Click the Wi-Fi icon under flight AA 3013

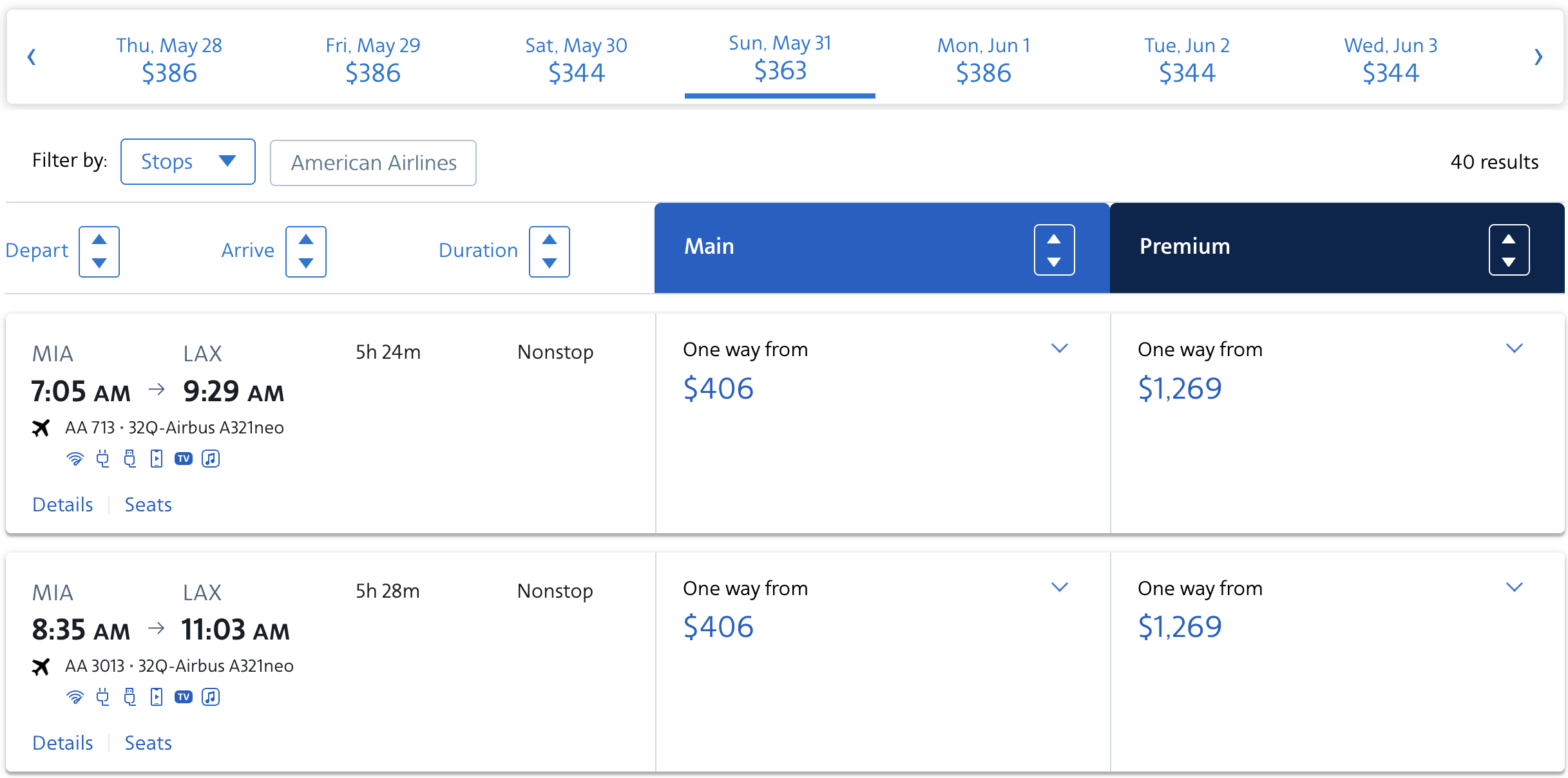(x=75, y=697)
